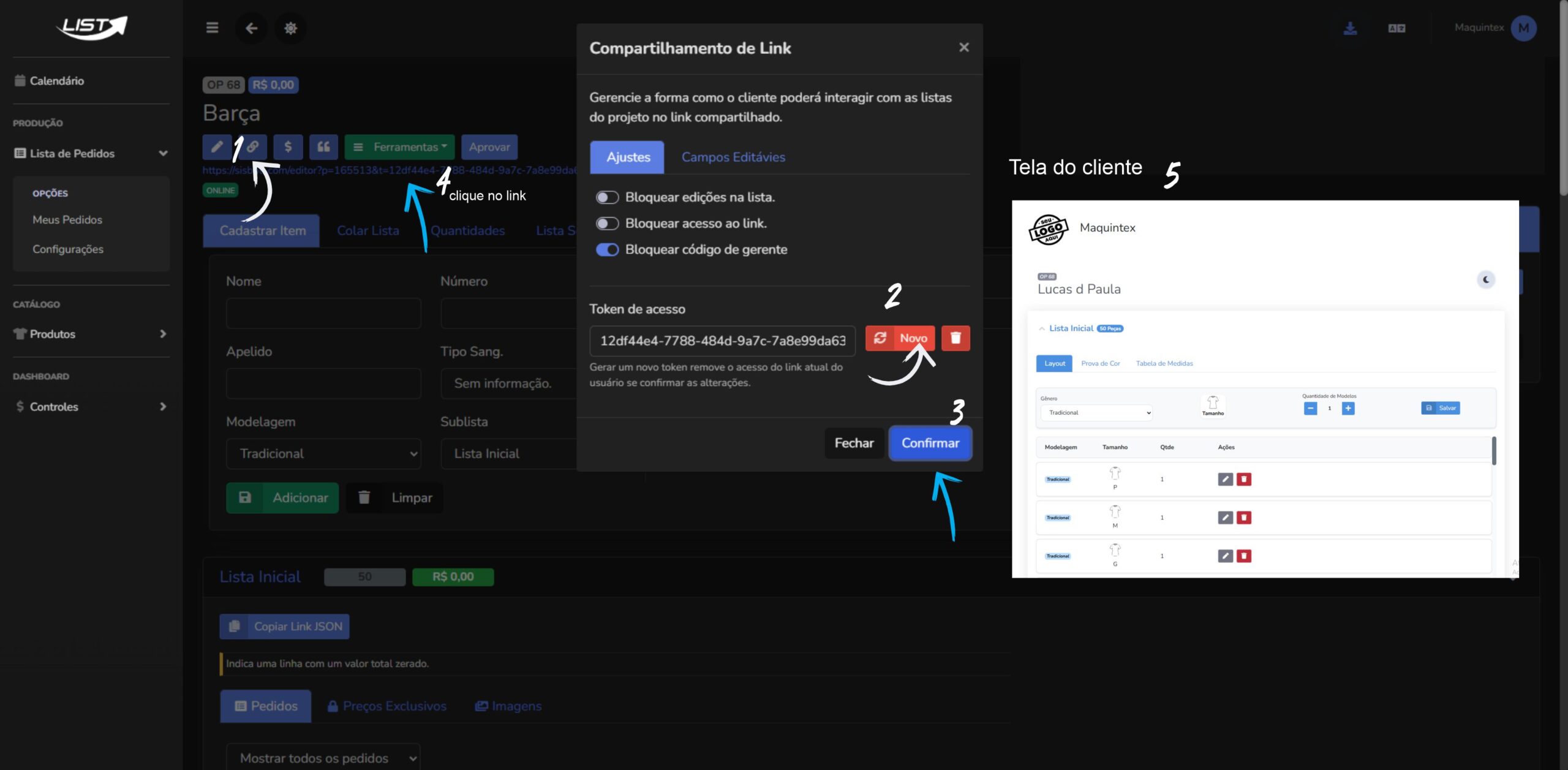Open the Colar Lista tab

[367, 231]
